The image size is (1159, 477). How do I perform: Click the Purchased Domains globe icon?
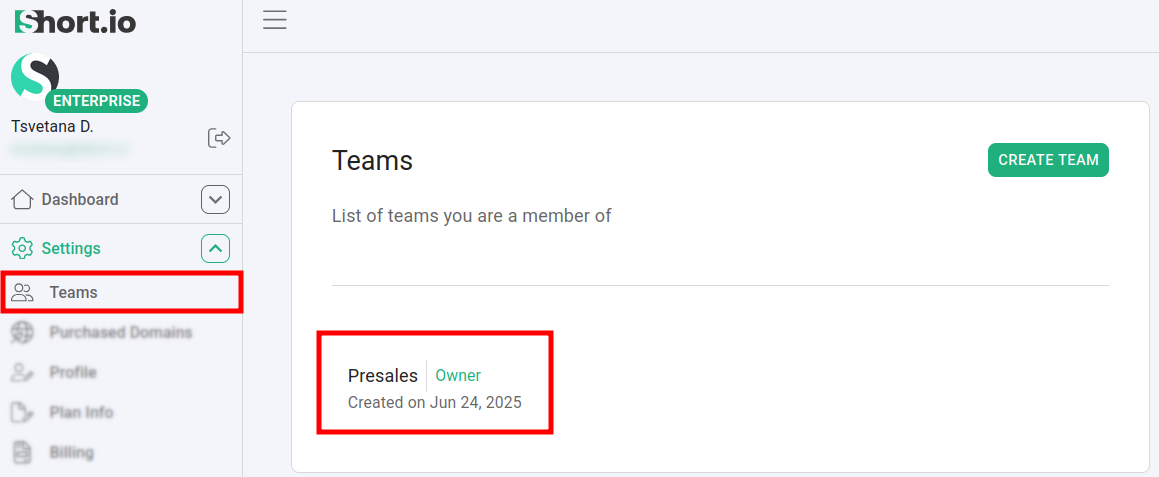(x=22, y=332)
